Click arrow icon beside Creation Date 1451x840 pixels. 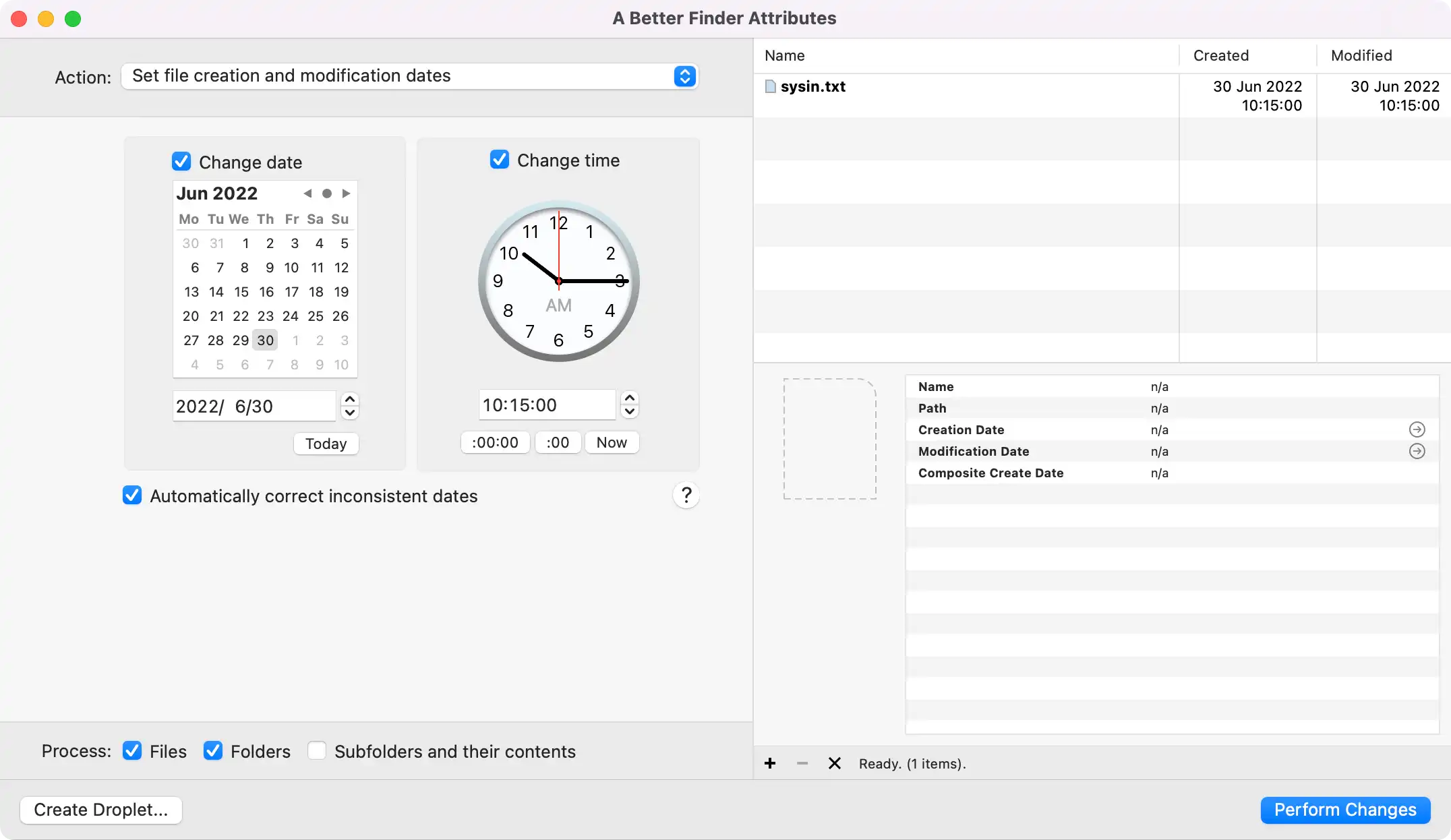tap(1417, 429)
